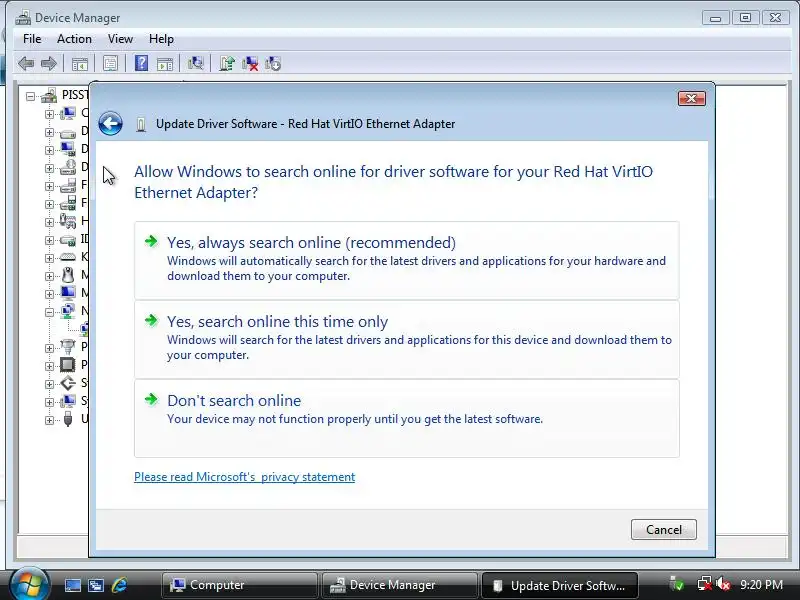Click the Back arrow in Device Manager toolbar

26,64
